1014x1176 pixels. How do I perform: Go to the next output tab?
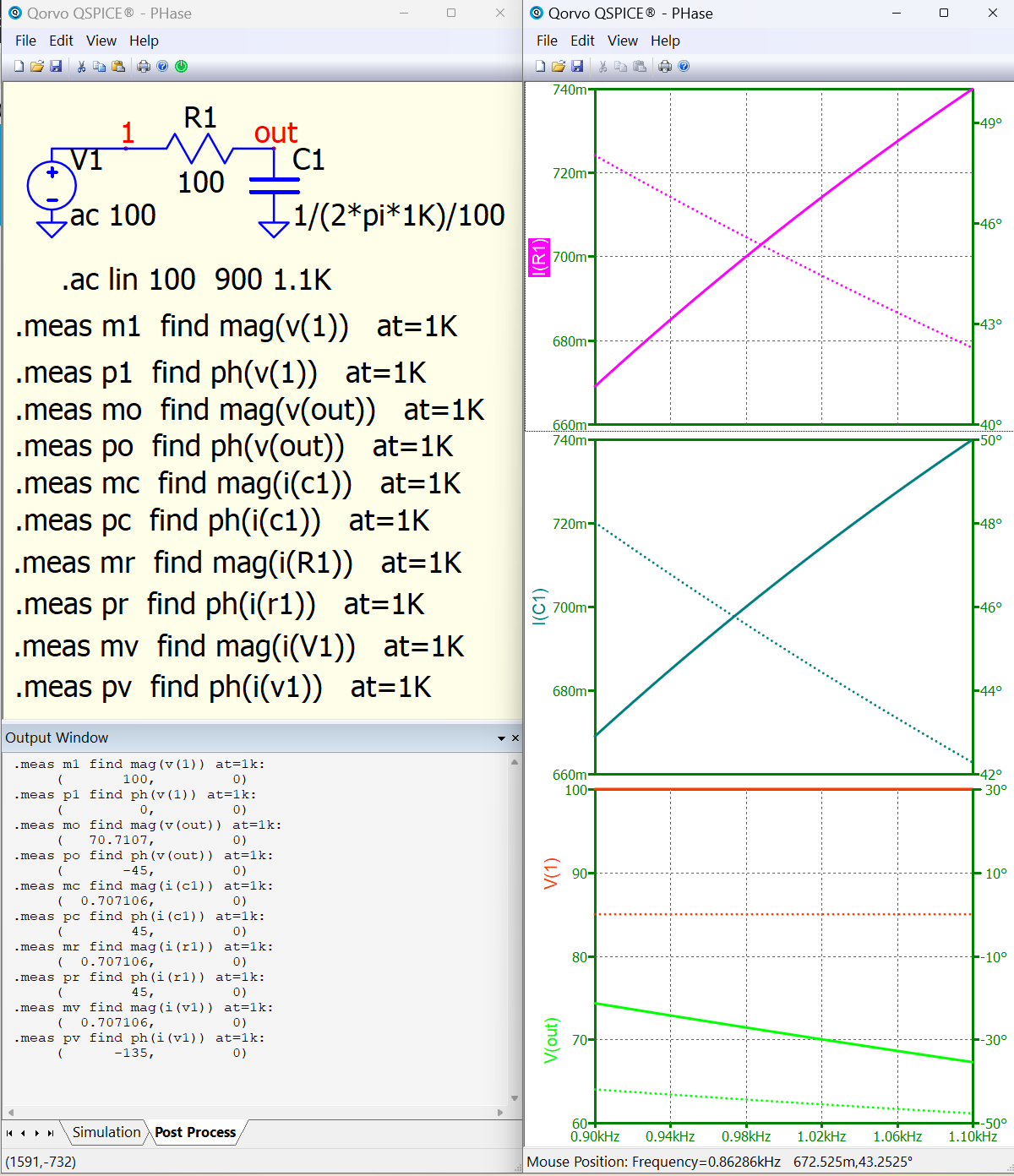[37, 1133]
